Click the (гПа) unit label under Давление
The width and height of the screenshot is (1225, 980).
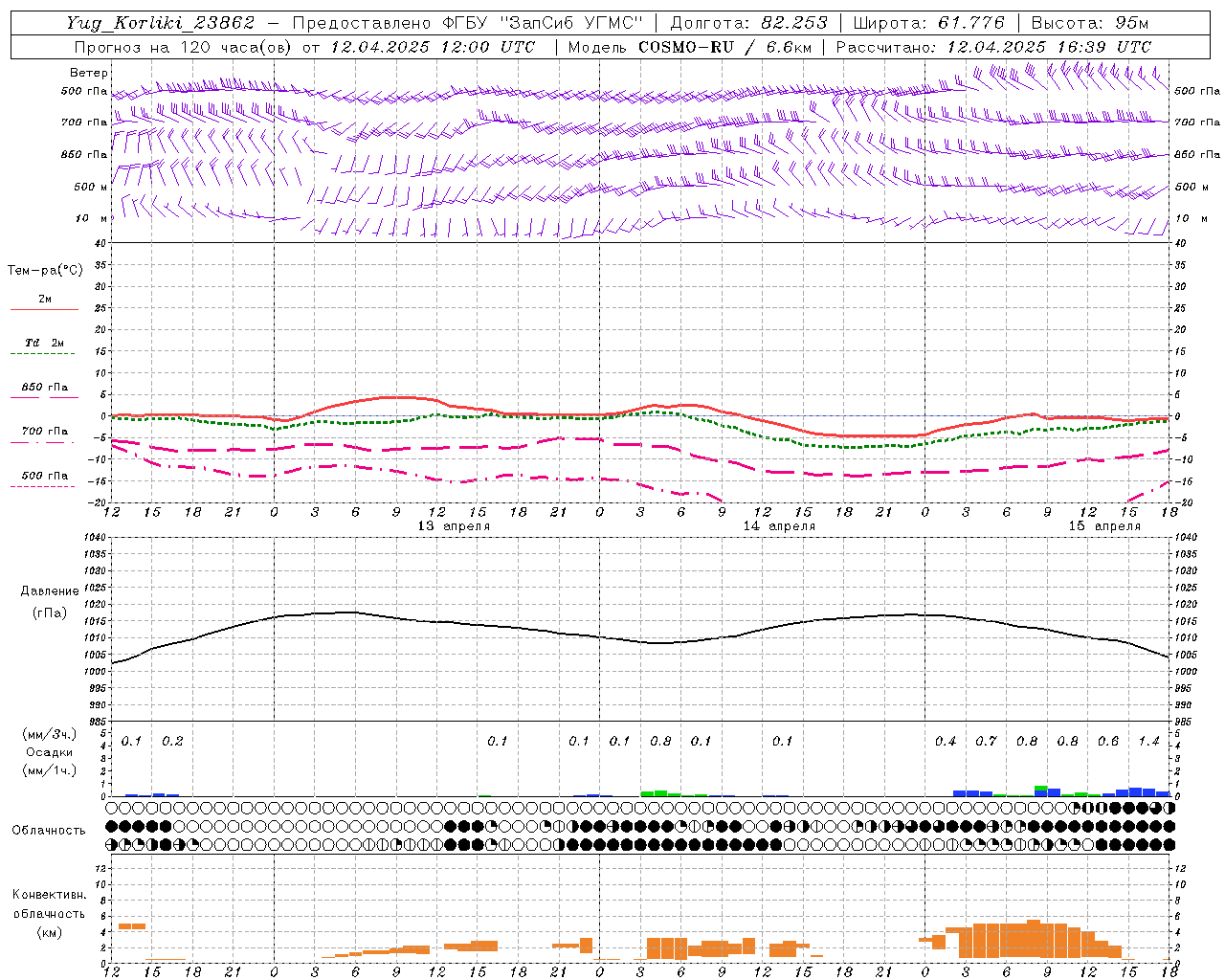coord(50,612)
